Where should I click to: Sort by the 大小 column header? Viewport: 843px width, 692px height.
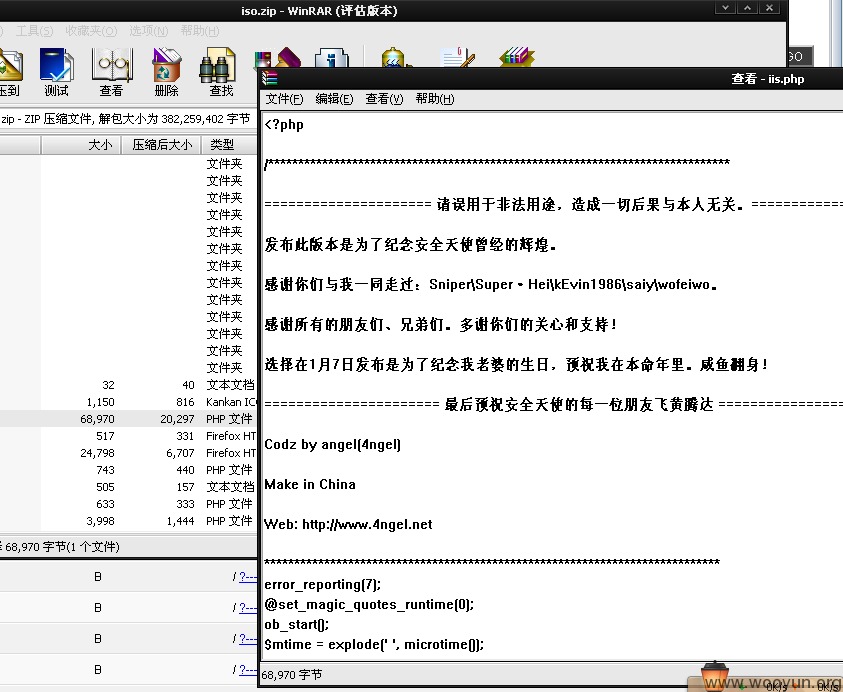81,145
